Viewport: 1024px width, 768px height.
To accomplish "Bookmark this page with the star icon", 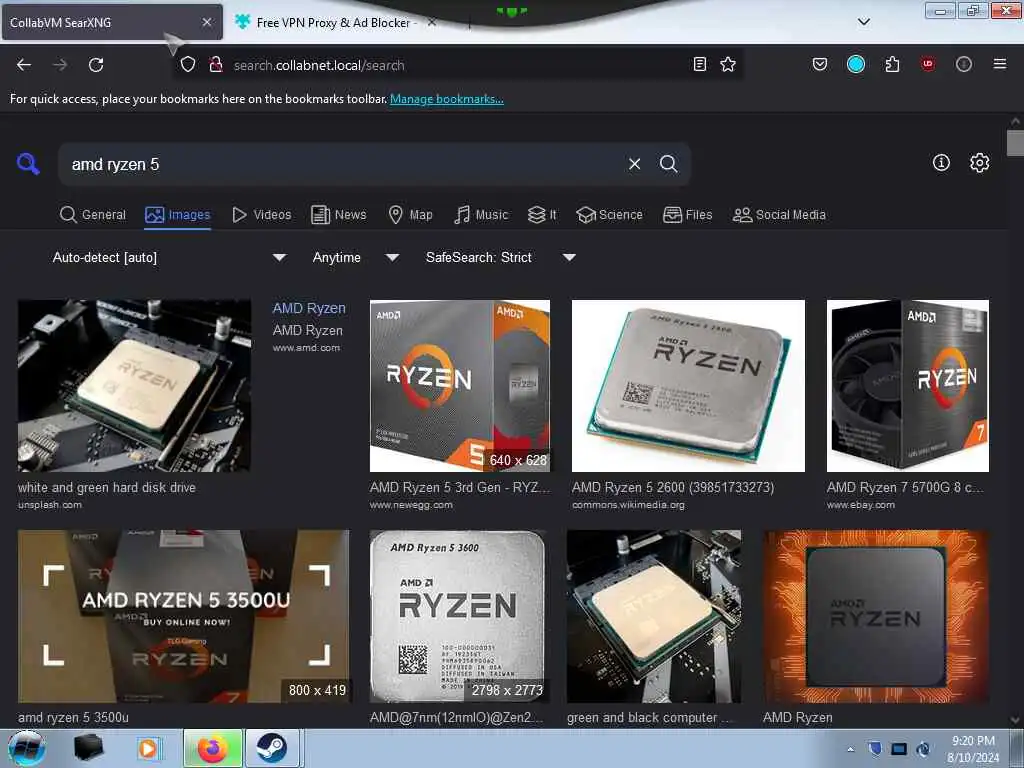I will [728, 64].
